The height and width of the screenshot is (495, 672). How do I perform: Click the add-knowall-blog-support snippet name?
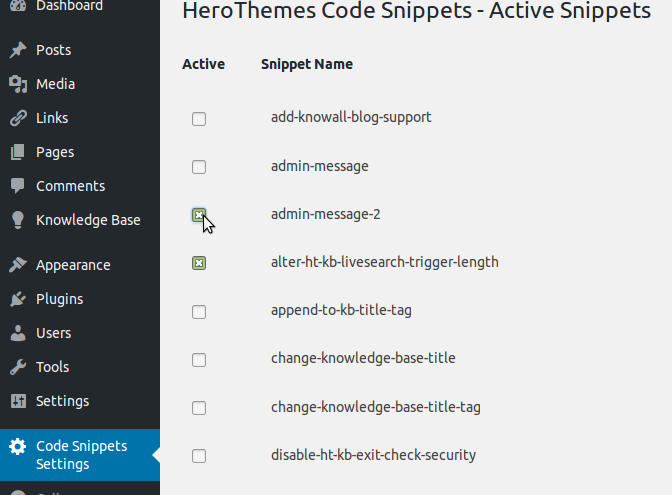pos(351,117)
